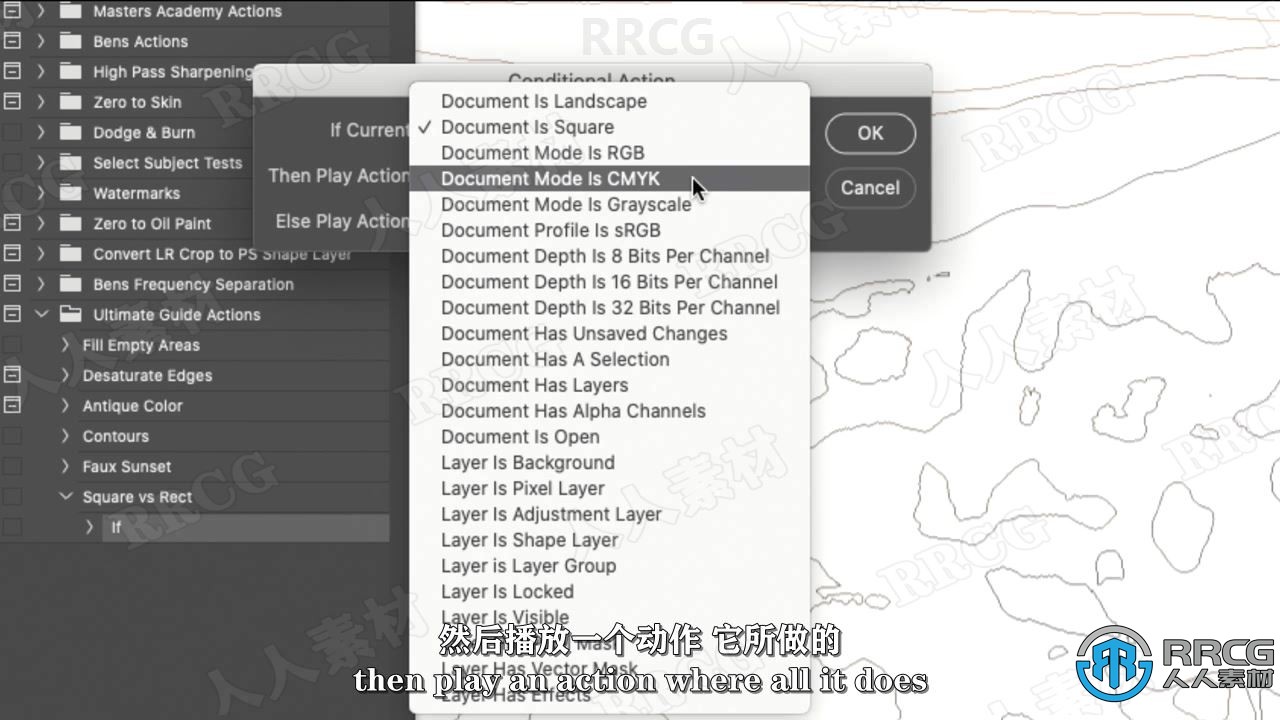This screenshot has height=720, width=1280.
Task: Expand the Watermarks set
Action: pyautogui.click(x=41, y=193)
